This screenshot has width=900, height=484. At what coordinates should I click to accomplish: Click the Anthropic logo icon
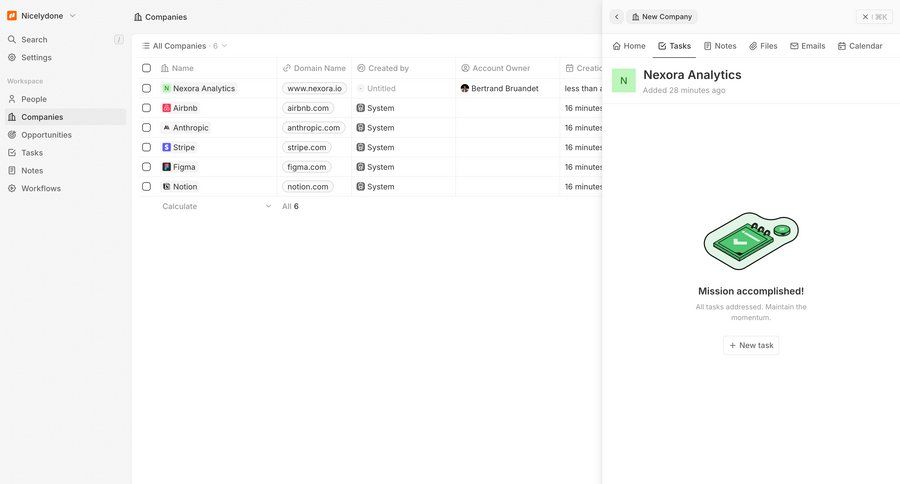point(166,127)
